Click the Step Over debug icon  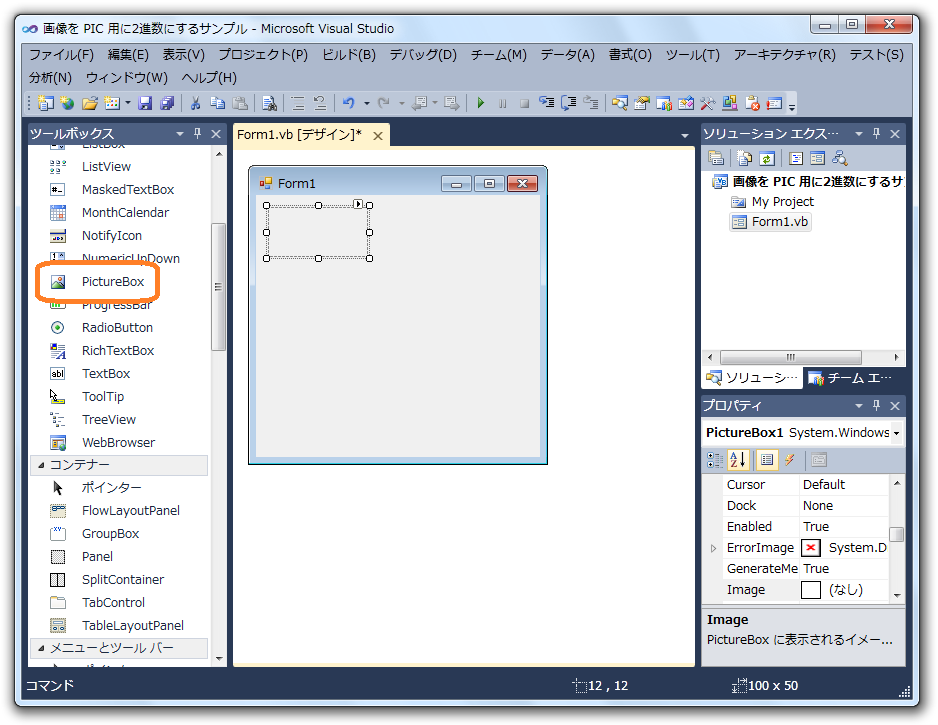(x=568, y=103)
